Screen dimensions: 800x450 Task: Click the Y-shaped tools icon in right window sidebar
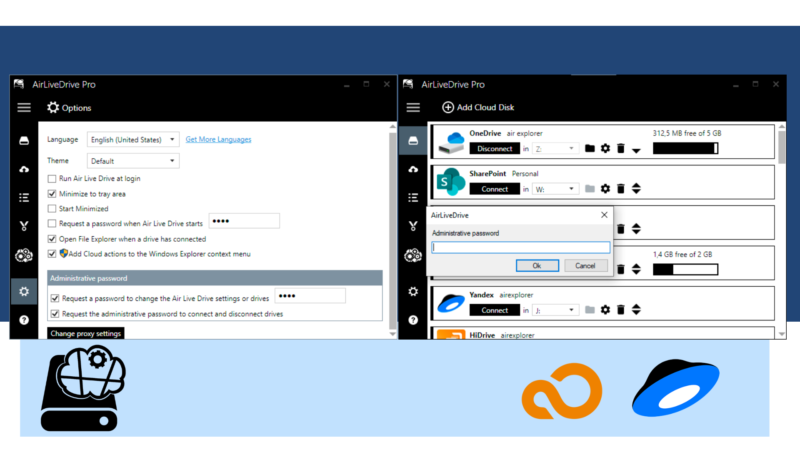413,226
